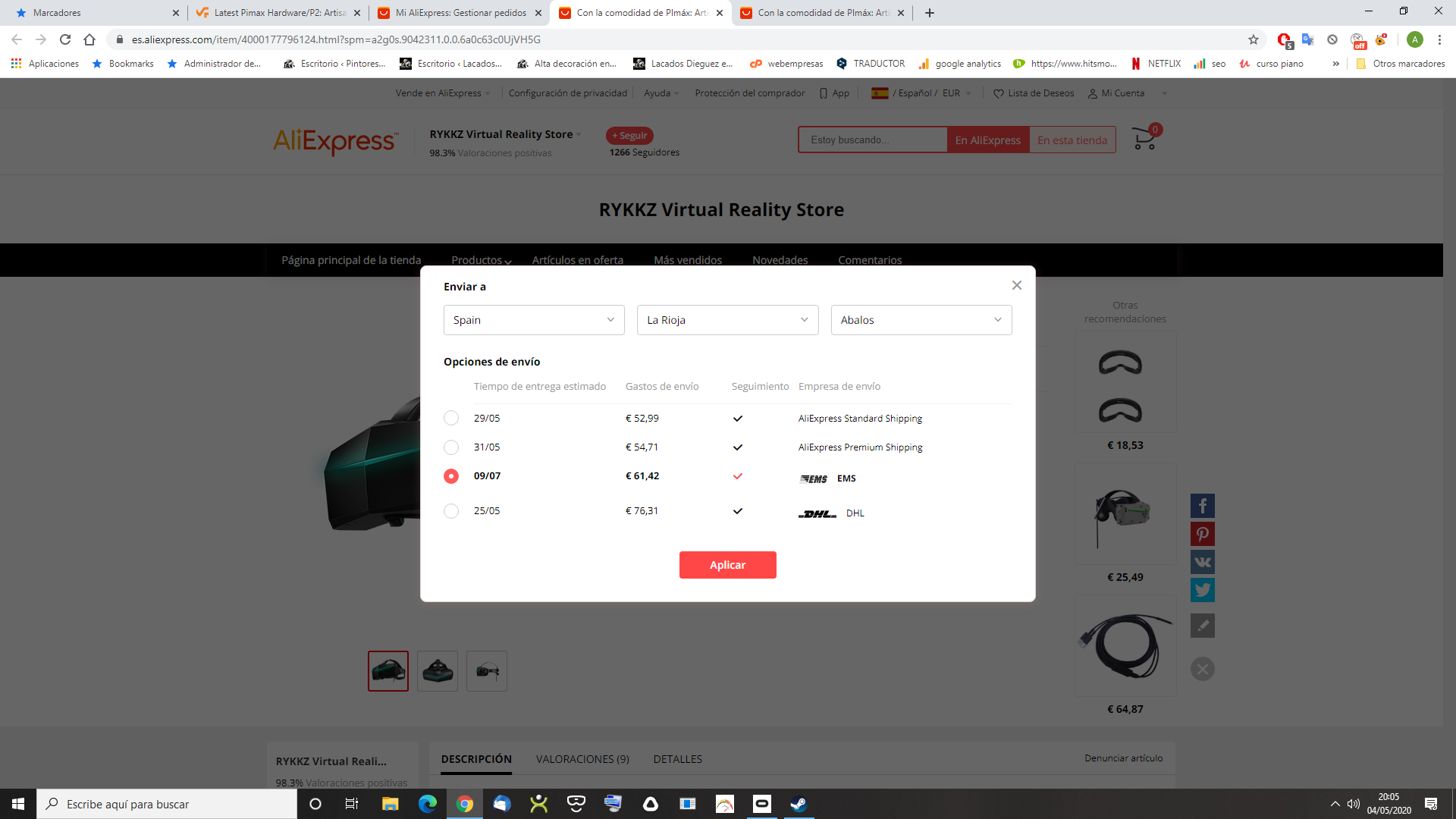Screen dimensions: 1456x819
Task: Click the VK share icon
Action: click(x=1202, y=562)
